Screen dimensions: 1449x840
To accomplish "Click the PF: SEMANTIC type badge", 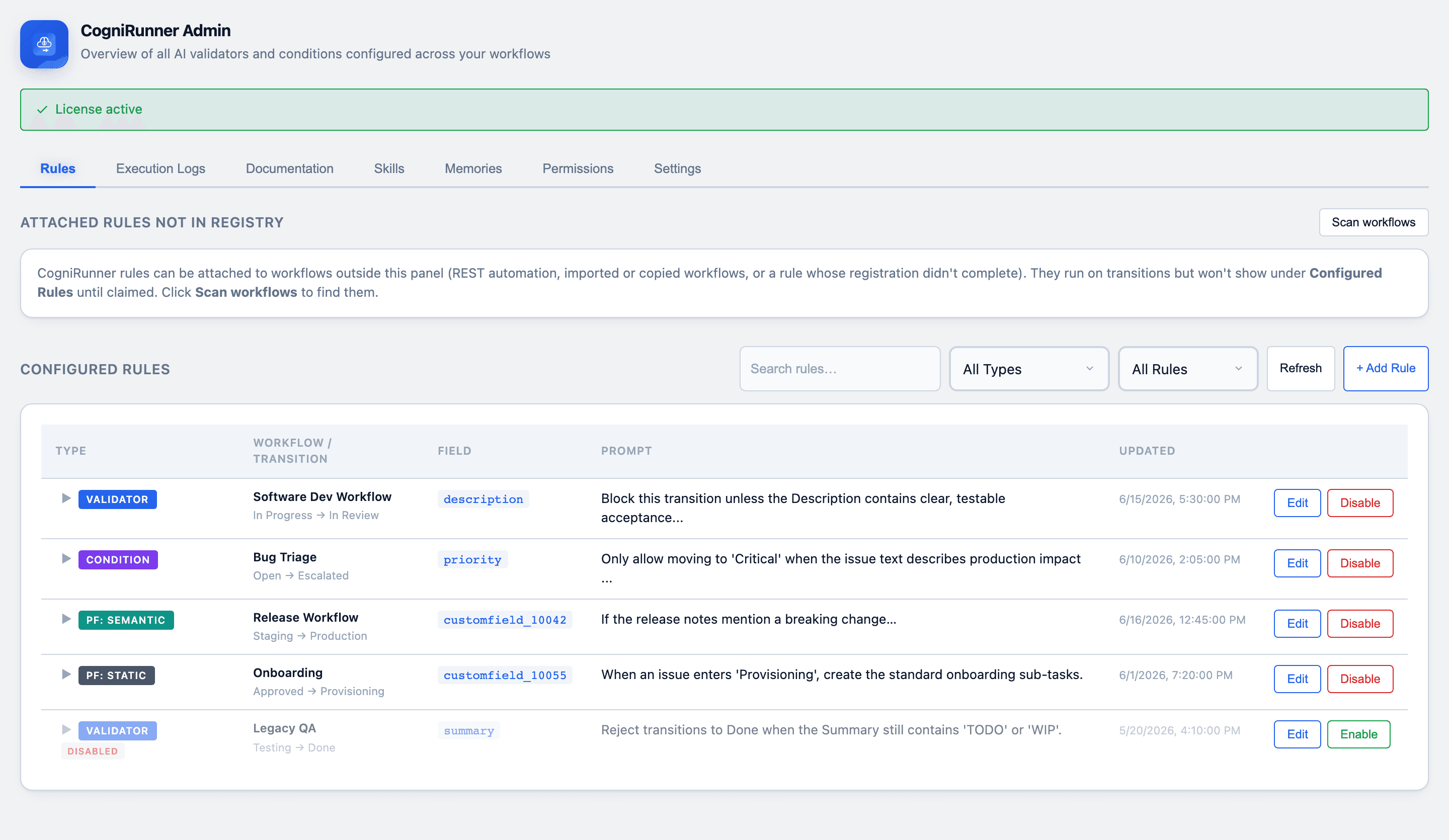I will coord(126,620).
